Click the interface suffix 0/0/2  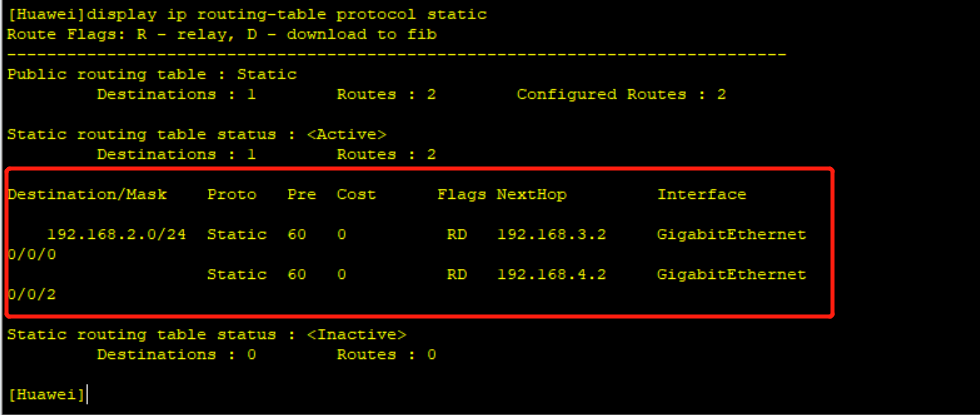(x=31, y=294)
